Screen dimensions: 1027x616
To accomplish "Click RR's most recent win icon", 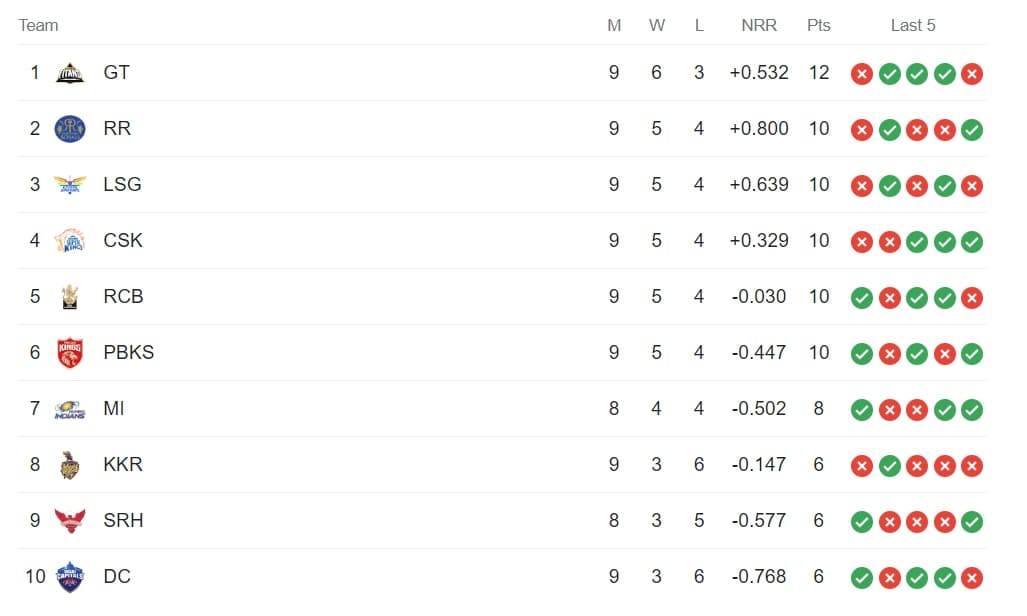I will pos(971,129).
